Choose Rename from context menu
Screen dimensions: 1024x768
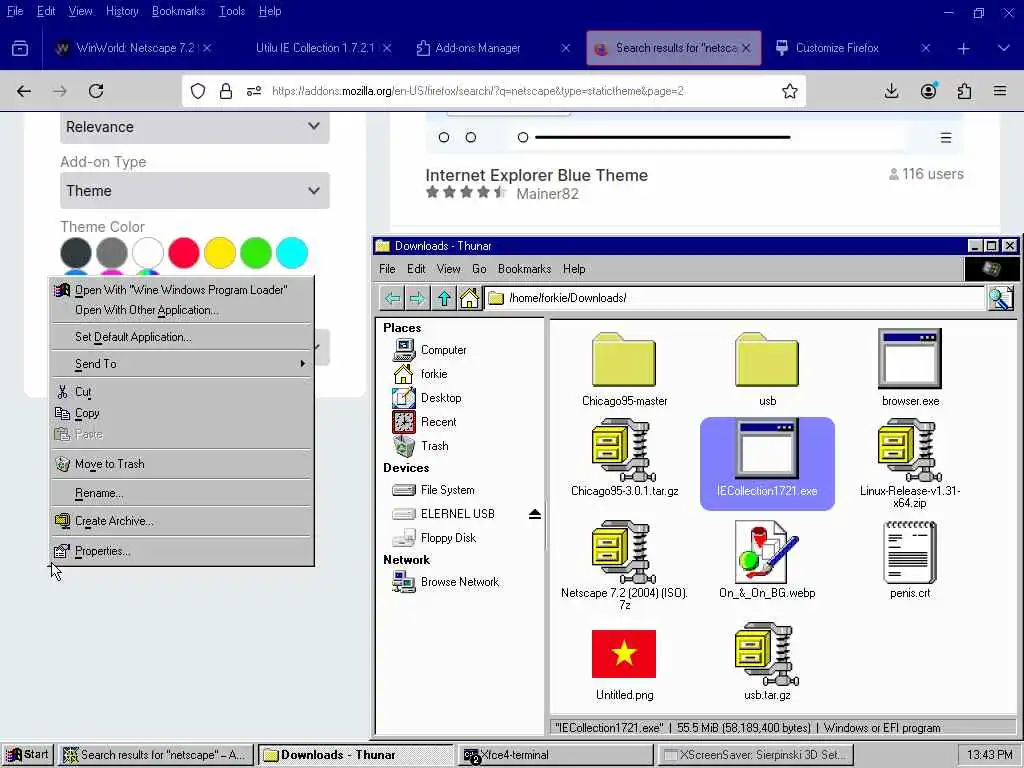point(182,493)
